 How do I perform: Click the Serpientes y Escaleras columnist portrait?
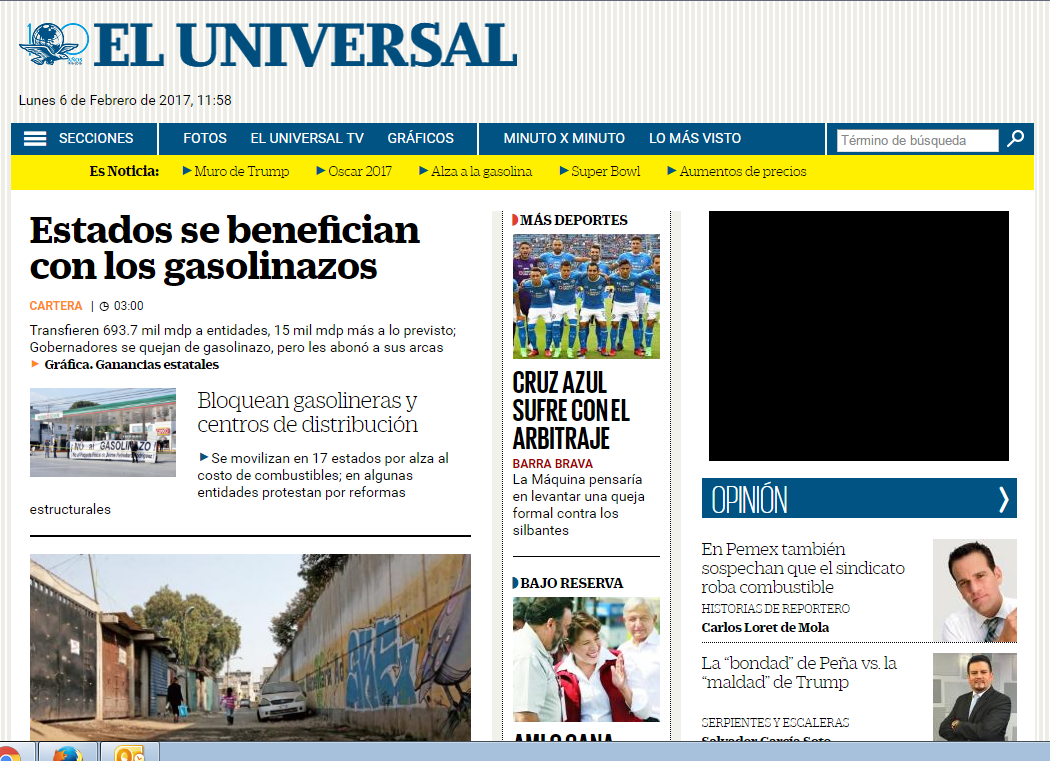974,697
